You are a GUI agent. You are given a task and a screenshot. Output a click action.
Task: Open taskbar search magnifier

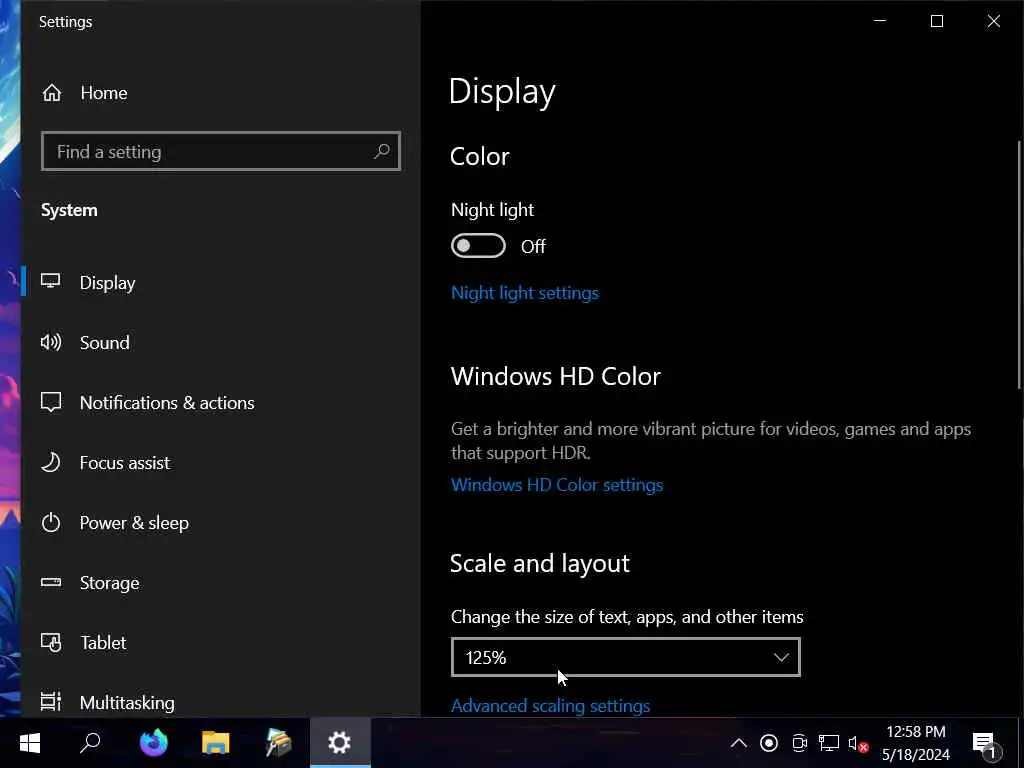coord(90,743)
